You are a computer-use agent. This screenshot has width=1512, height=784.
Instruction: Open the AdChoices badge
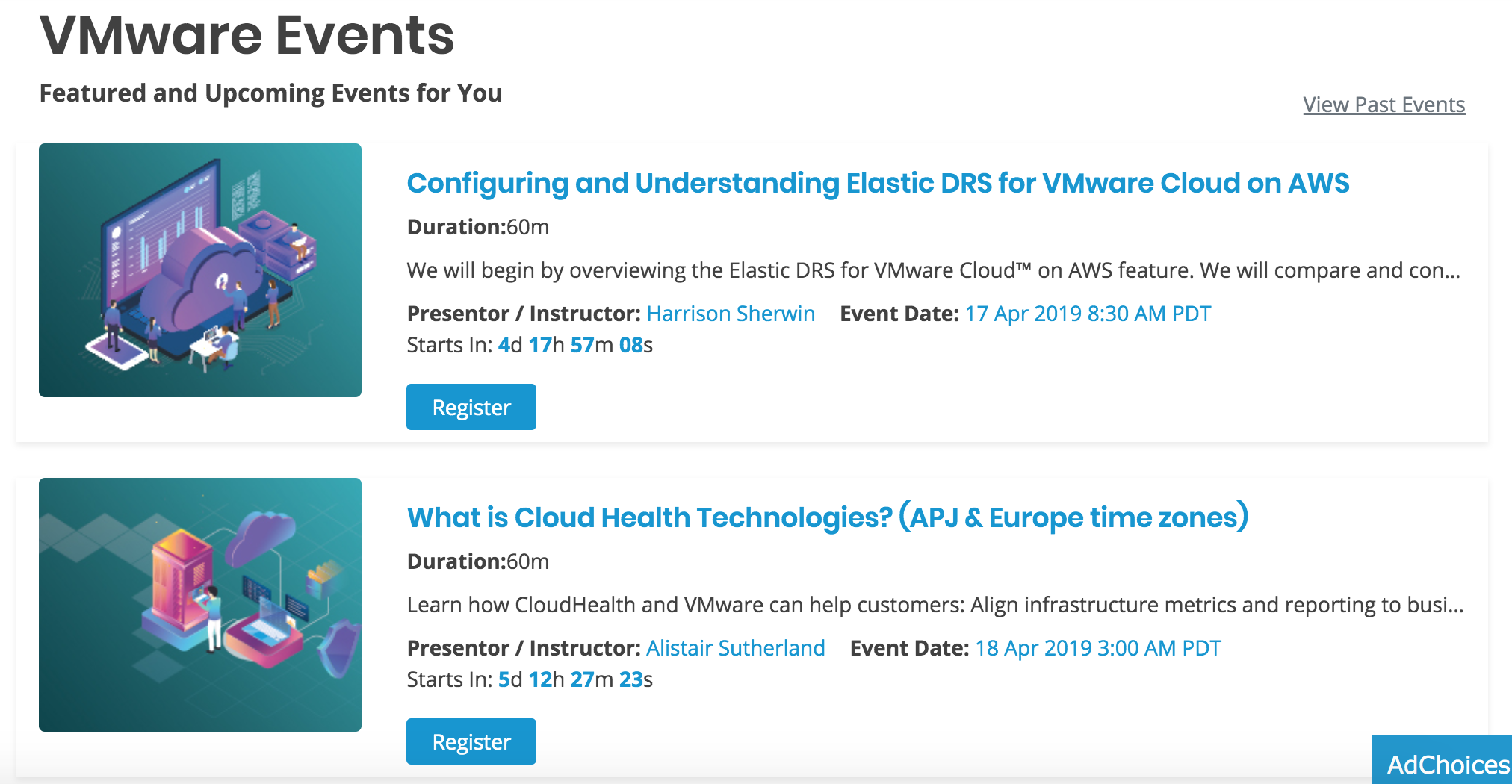1446,764
